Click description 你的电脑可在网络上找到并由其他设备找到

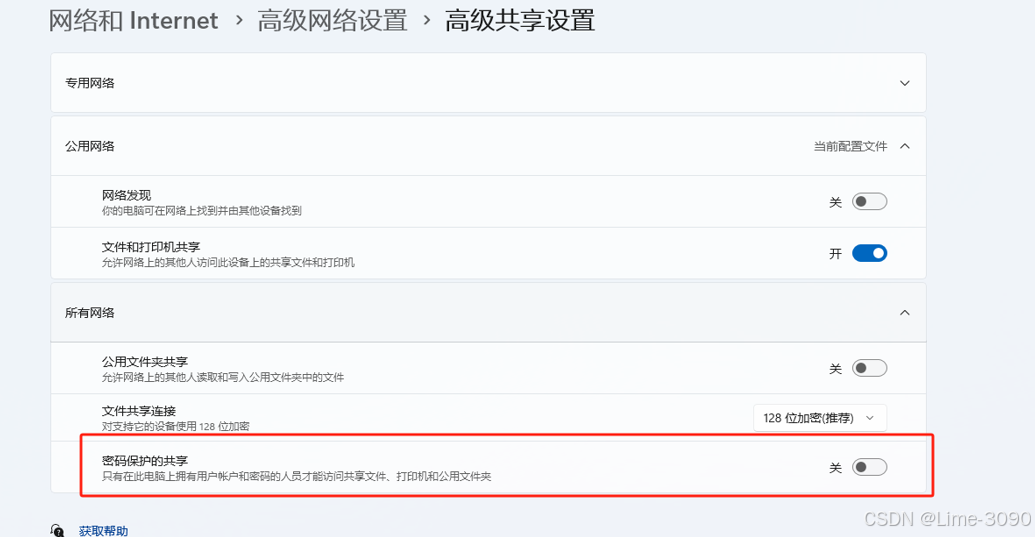coord(202,211)
